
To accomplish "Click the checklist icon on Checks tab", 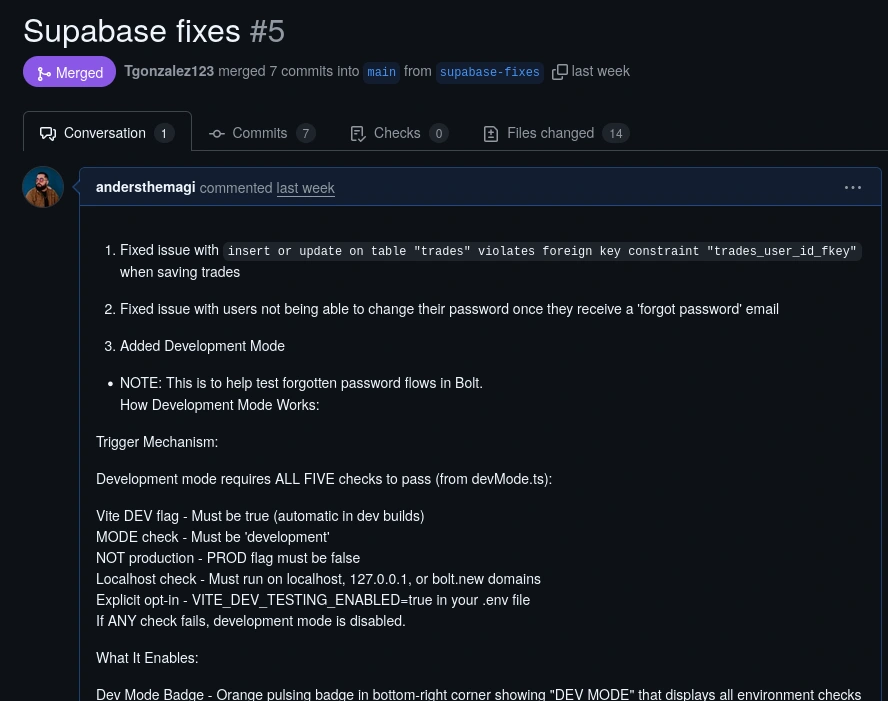I will tap(358, 133).
